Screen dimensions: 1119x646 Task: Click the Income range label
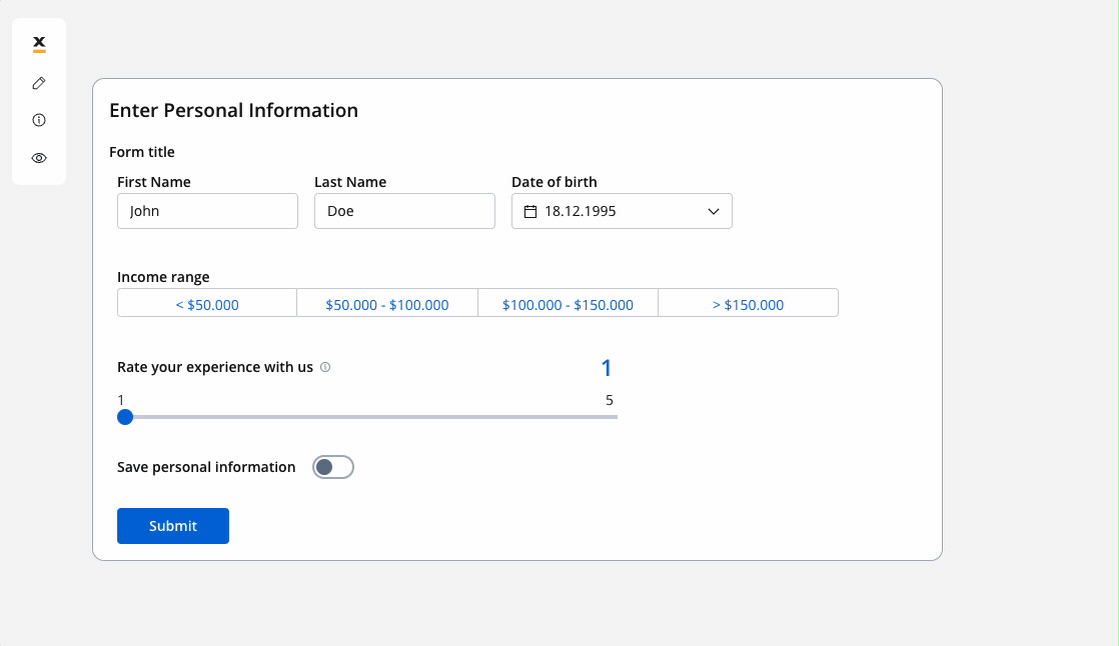click(163, 277)
